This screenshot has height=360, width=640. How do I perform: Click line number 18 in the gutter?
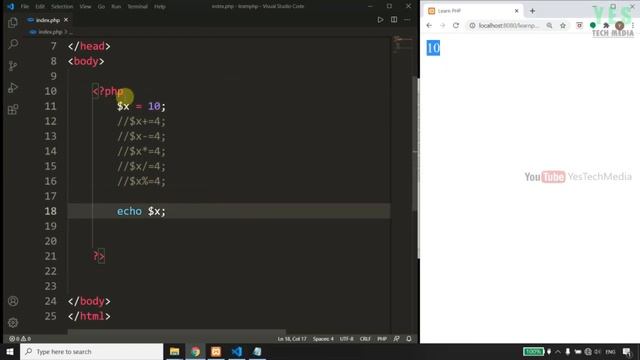click(x=51, y=211)
